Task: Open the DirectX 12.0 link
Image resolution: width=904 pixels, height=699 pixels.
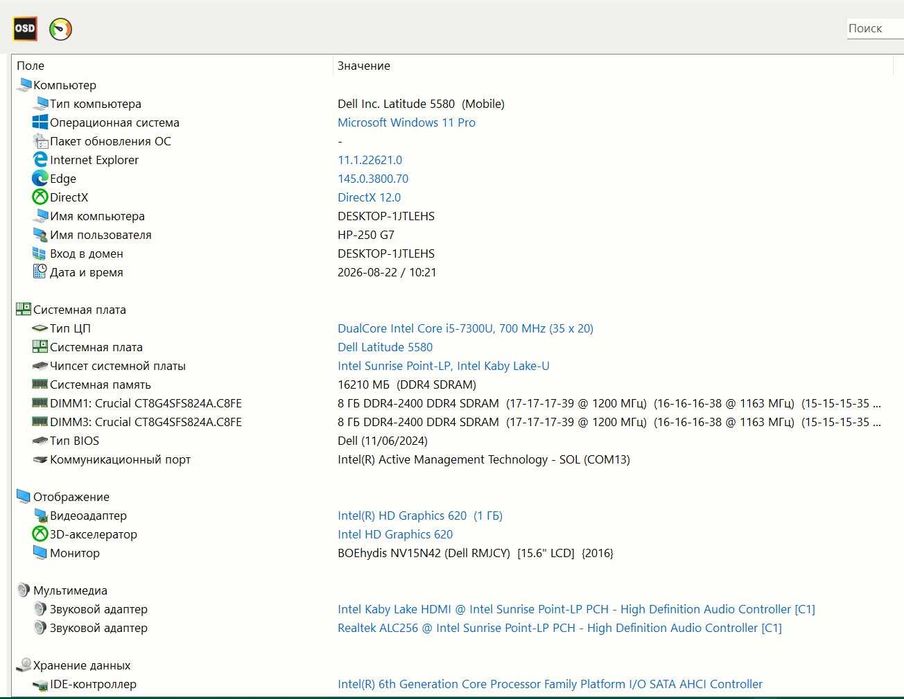Action: [369, 197]
